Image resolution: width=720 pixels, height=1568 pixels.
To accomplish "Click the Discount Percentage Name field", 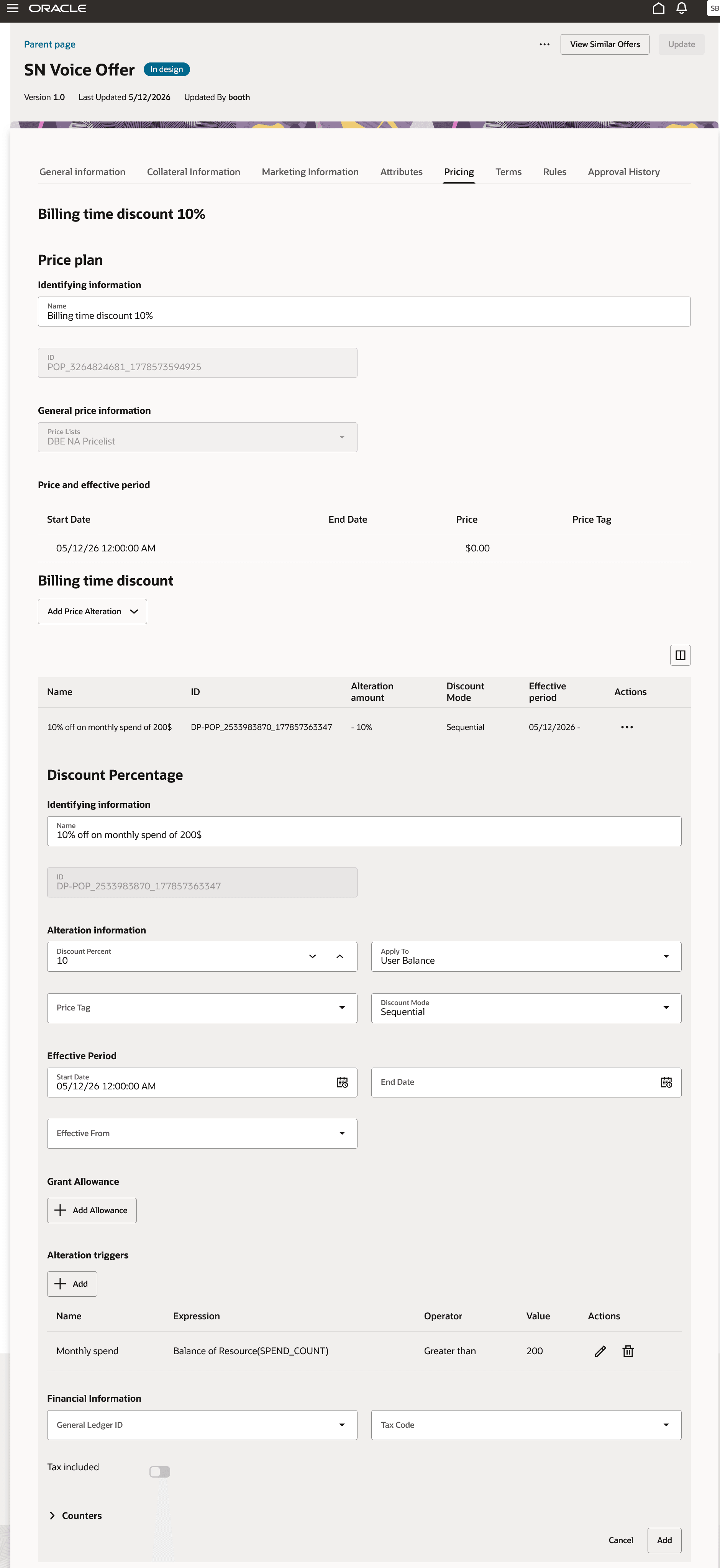I will point(364,831).
